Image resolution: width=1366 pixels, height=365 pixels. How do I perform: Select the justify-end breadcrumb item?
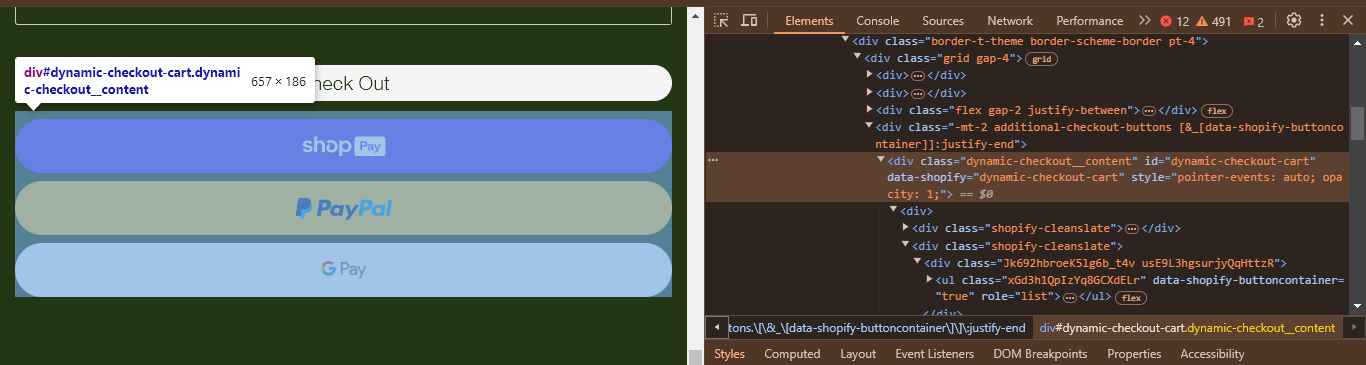(878, 328)
